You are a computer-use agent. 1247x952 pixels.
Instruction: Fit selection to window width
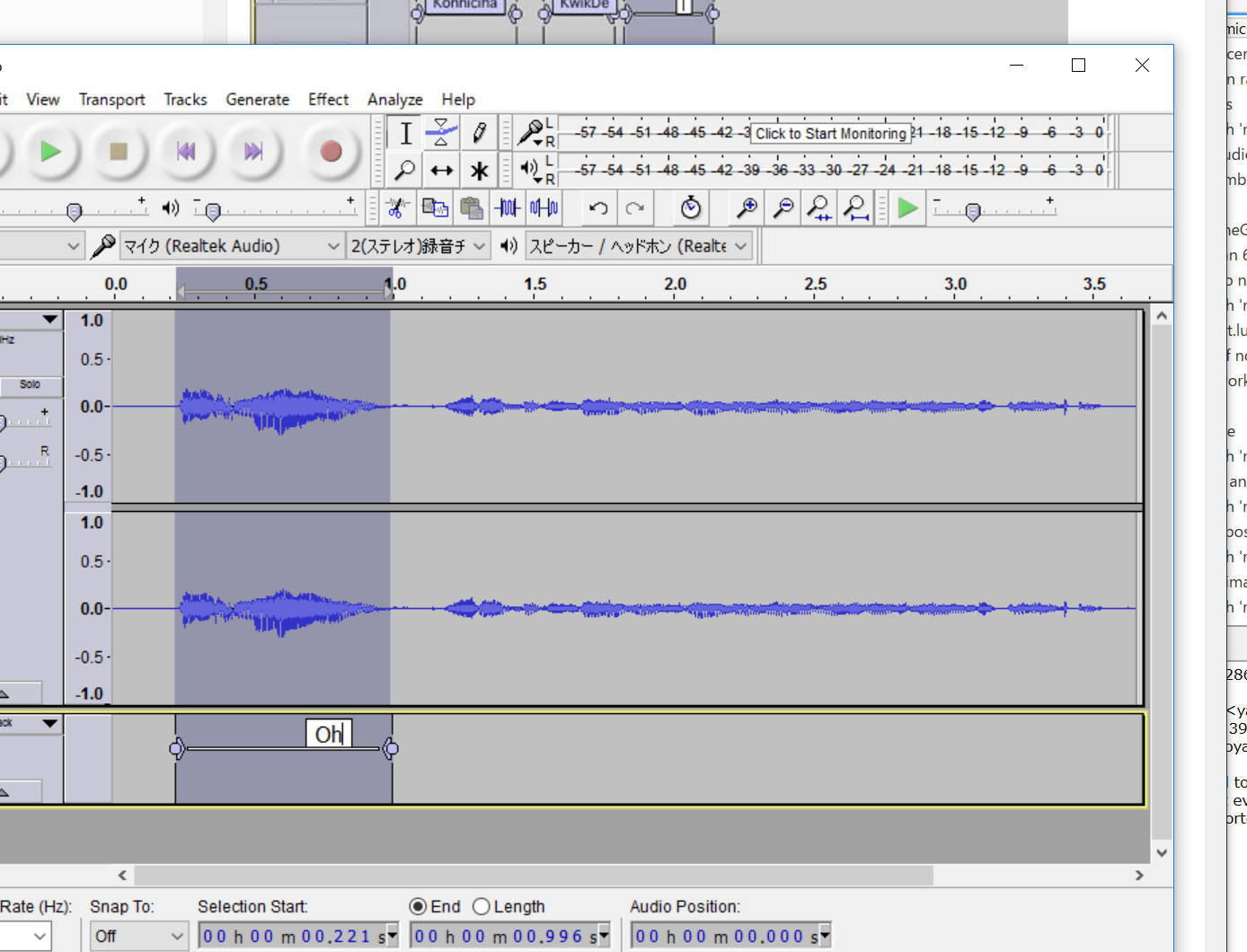tap(819, 208)
